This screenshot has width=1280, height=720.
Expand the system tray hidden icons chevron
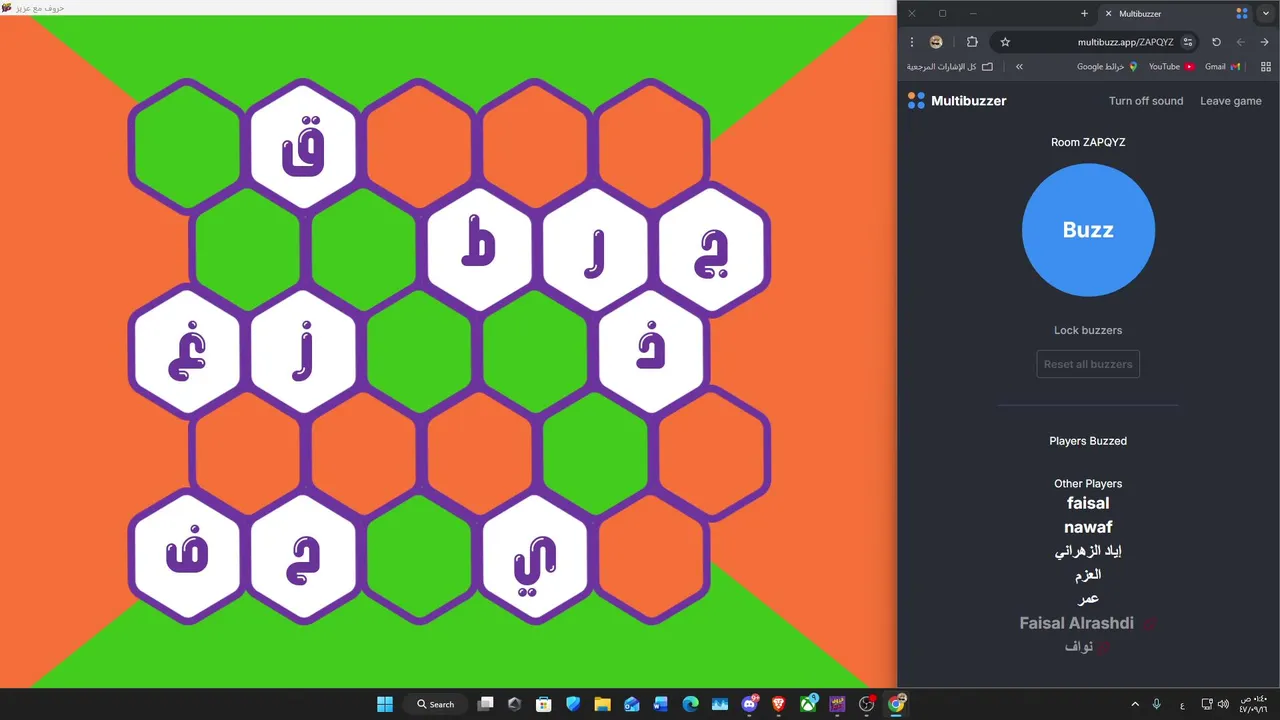coord(1135,704)
